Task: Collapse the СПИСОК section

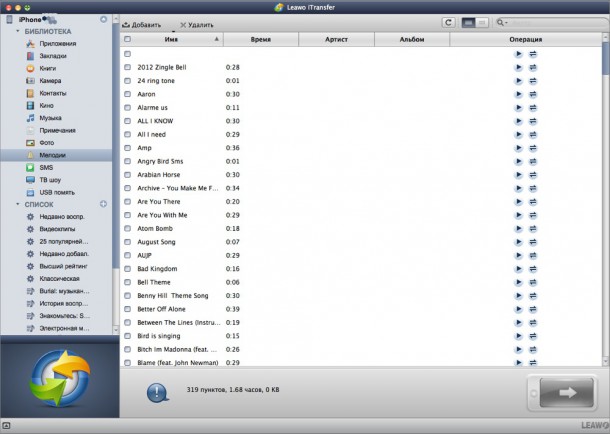Action: (x=18, y=204)
